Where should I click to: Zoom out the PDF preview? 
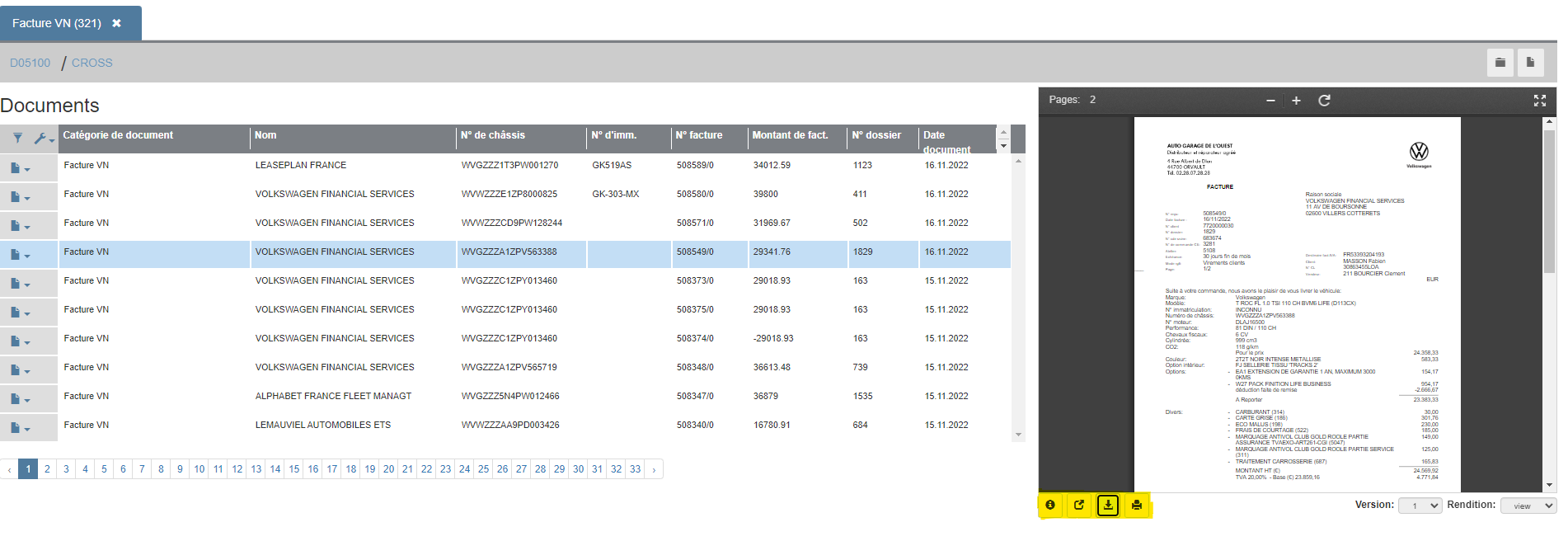point(1270,101)
